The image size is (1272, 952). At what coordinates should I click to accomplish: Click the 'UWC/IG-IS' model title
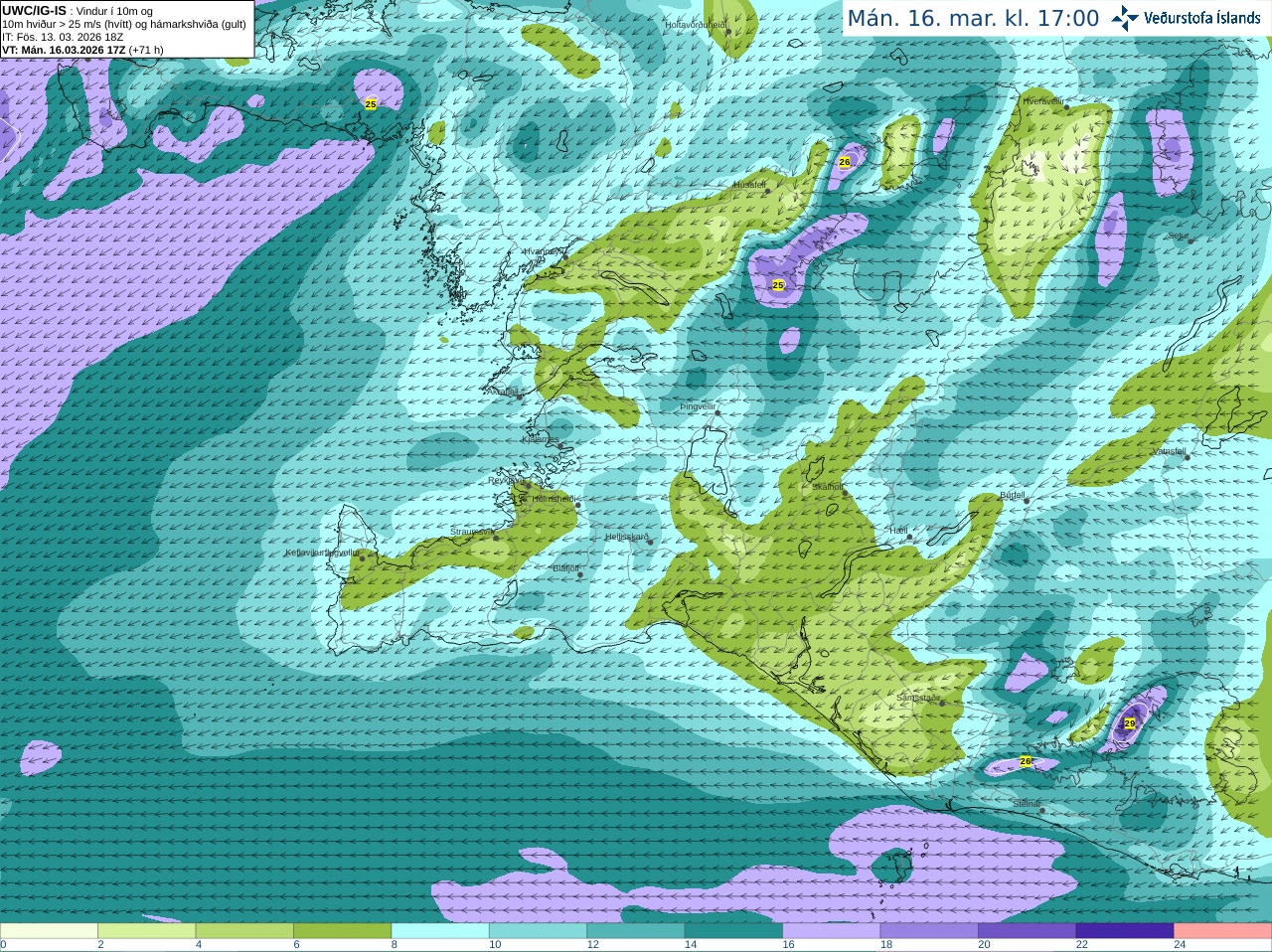tap(34, 10)
